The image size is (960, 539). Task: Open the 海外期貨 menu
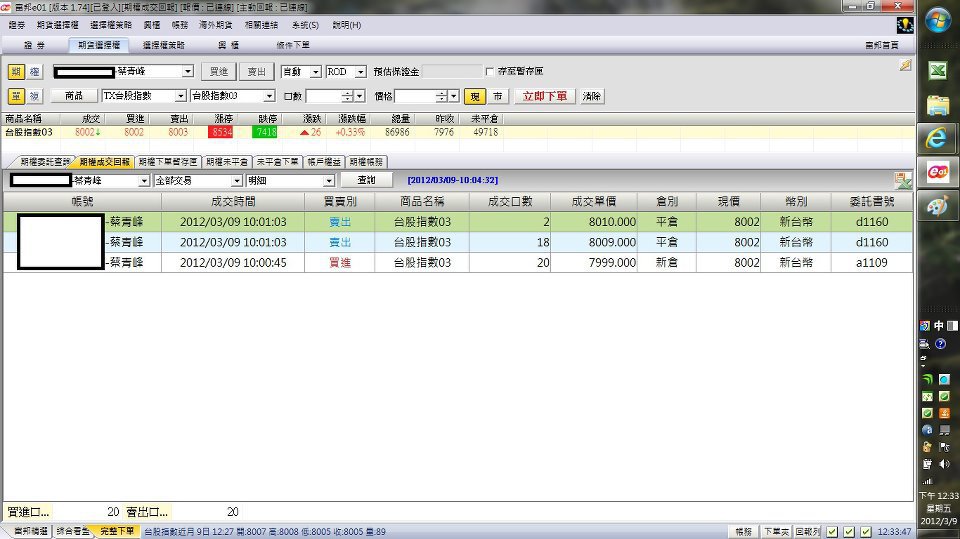[x=216, y=25]
